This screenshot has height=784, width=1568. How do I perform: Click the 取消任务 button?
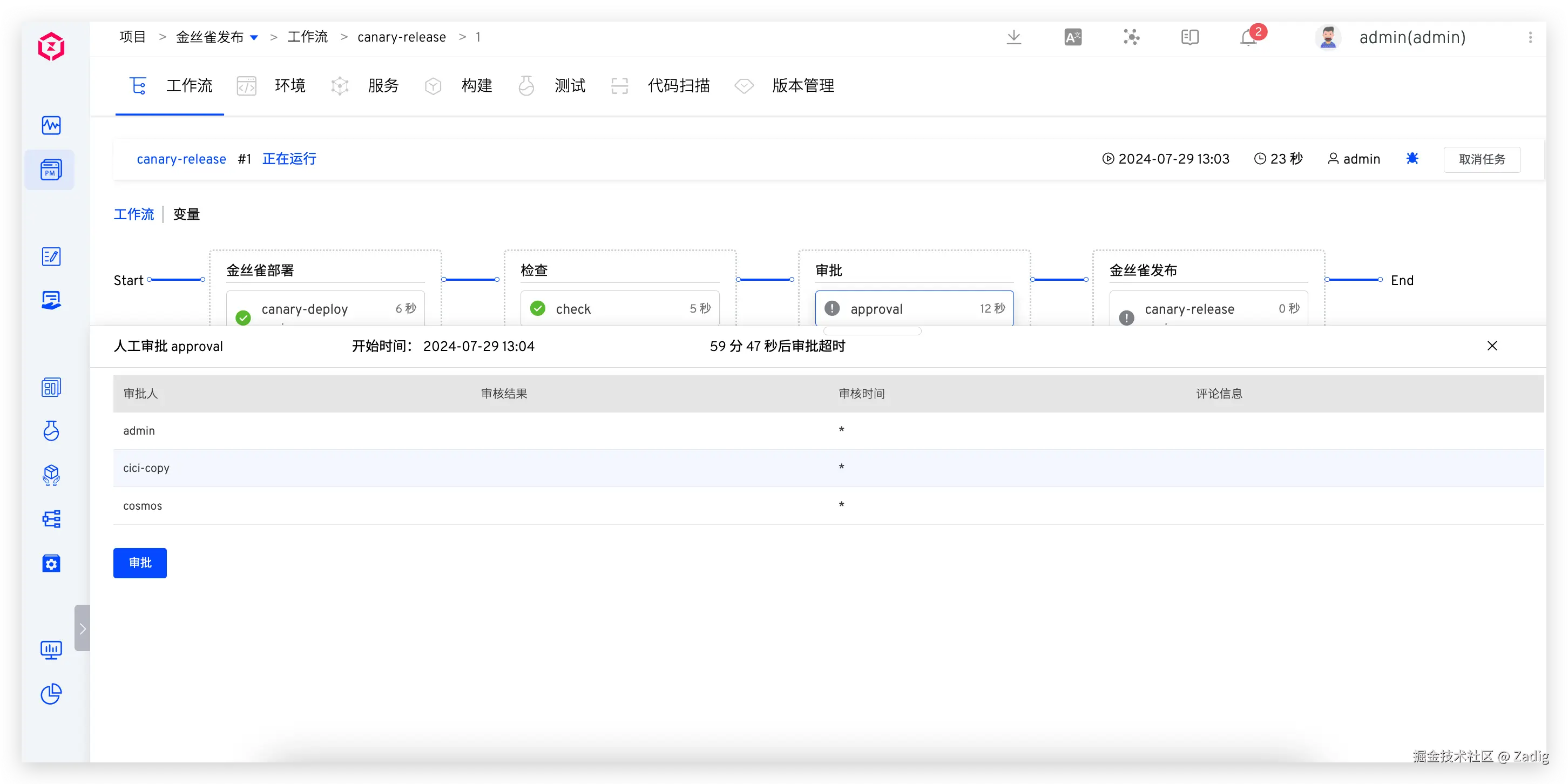pos(1482,159)
